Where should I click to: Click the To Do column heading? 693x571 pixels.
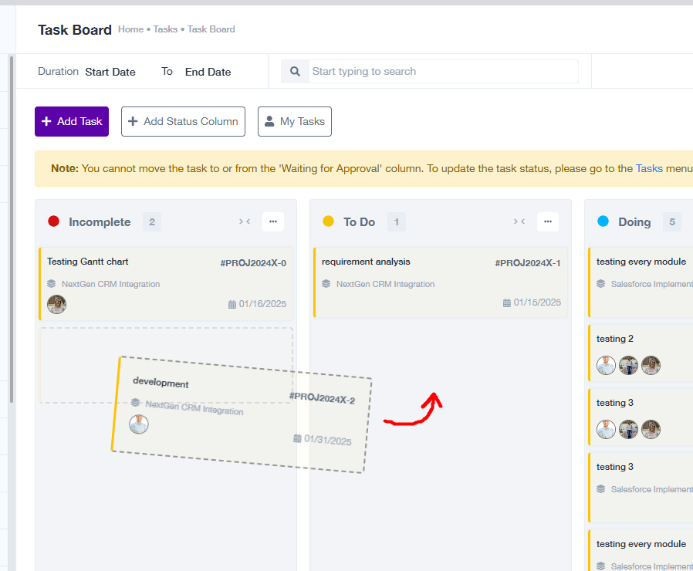click(359, 222)
